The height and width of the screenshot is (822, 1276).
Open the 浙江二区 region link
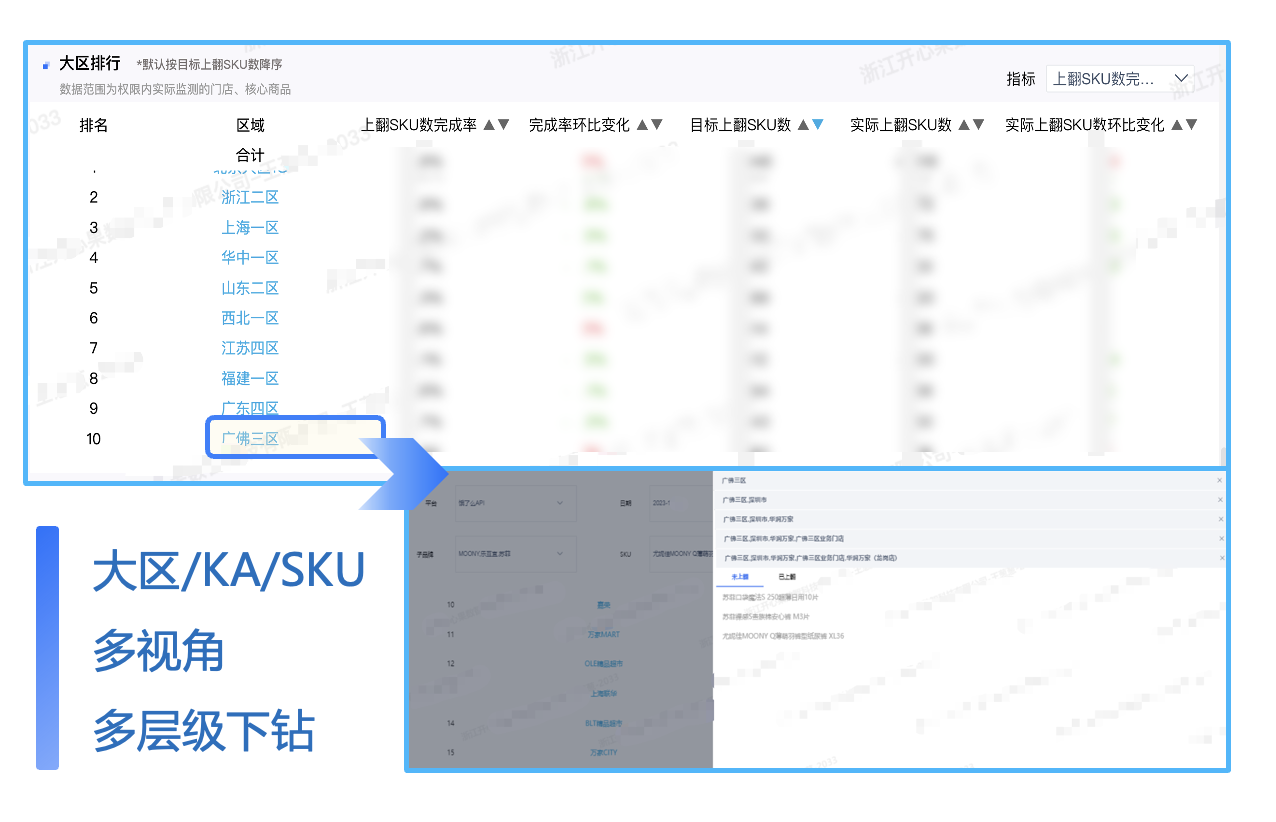[x=250, y=197]
